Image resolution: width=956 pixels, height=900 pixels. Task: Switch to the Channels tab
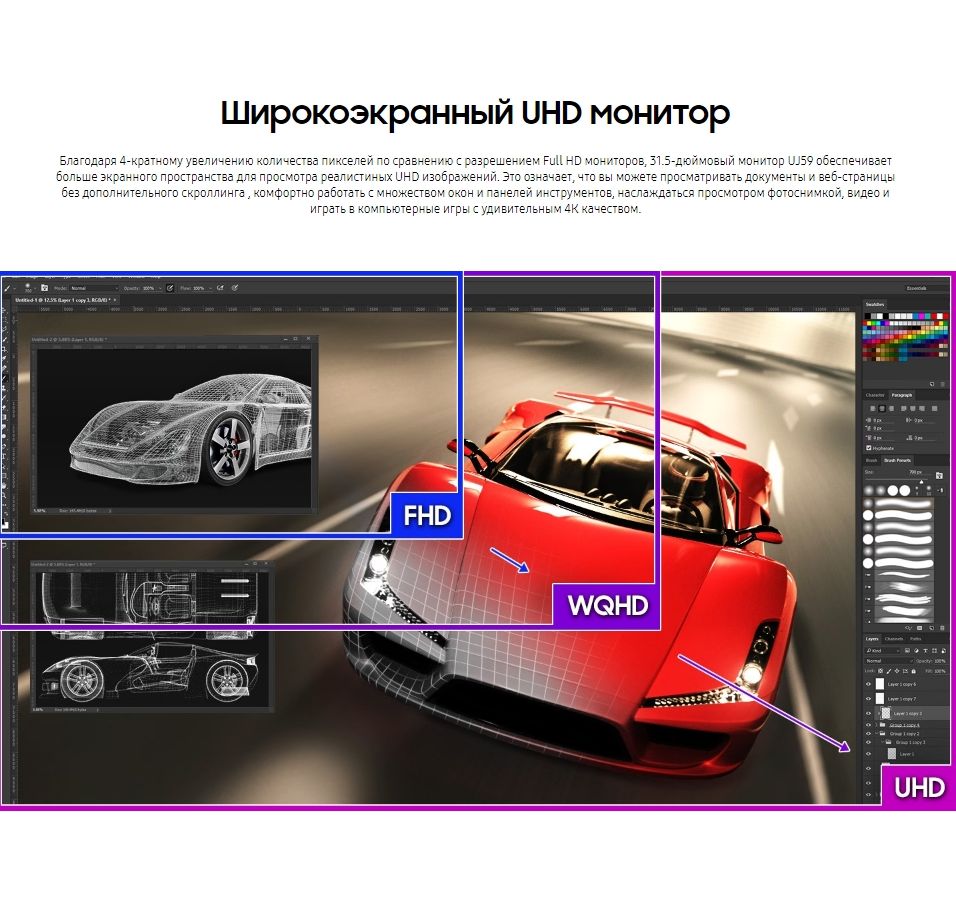(894, 639)
